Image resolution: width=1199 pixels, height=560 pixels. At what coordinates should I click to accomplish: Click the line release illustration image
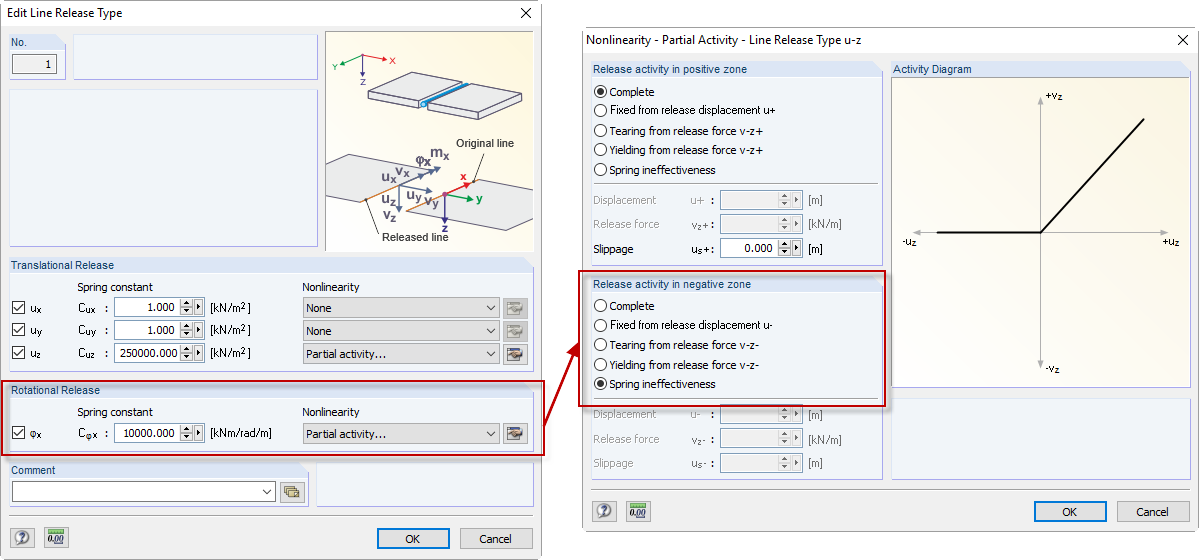point(429,142)
